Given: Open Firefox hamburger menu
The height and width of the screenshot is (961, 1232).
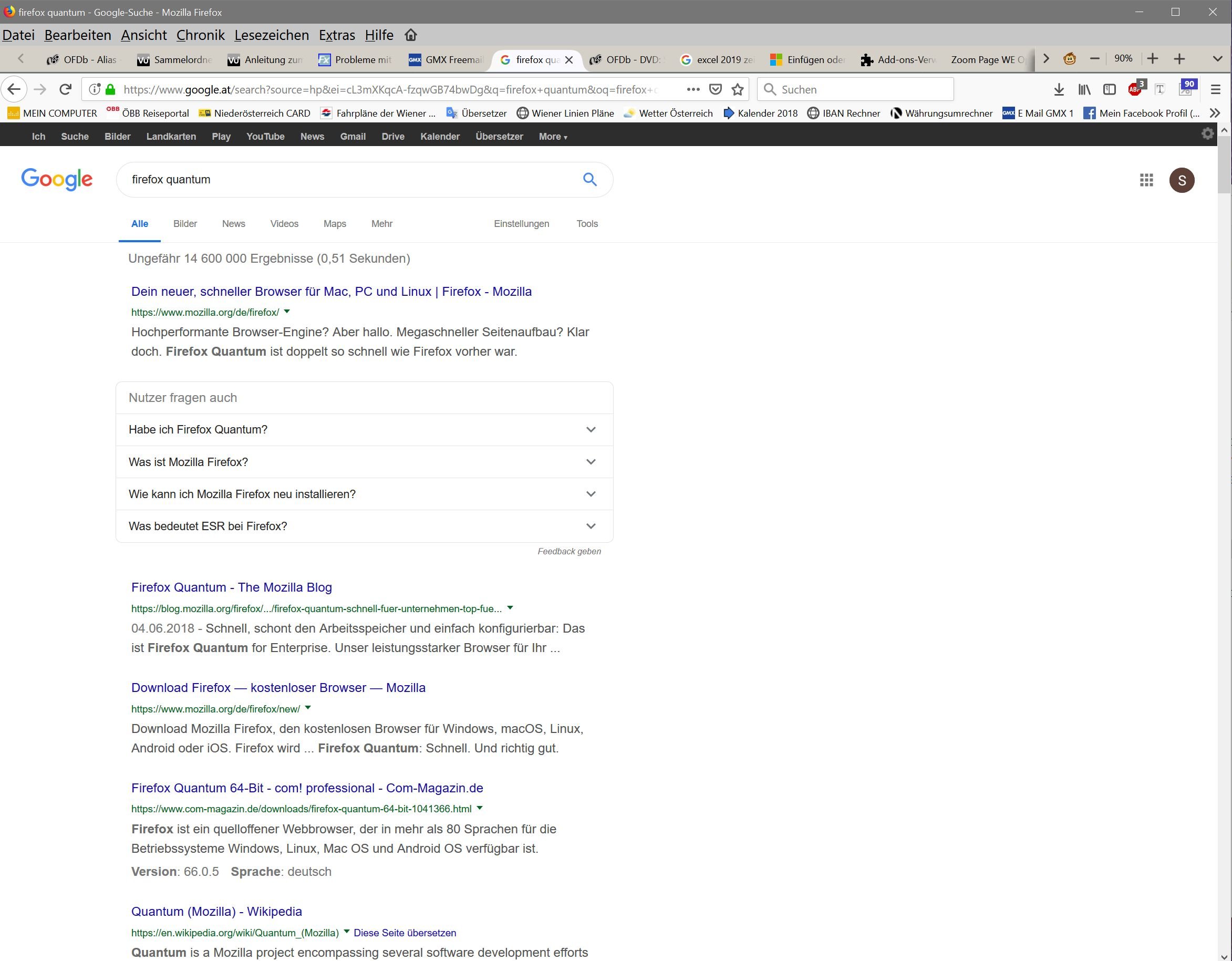Looking at the screenshot, I should tap(1216, 89).
